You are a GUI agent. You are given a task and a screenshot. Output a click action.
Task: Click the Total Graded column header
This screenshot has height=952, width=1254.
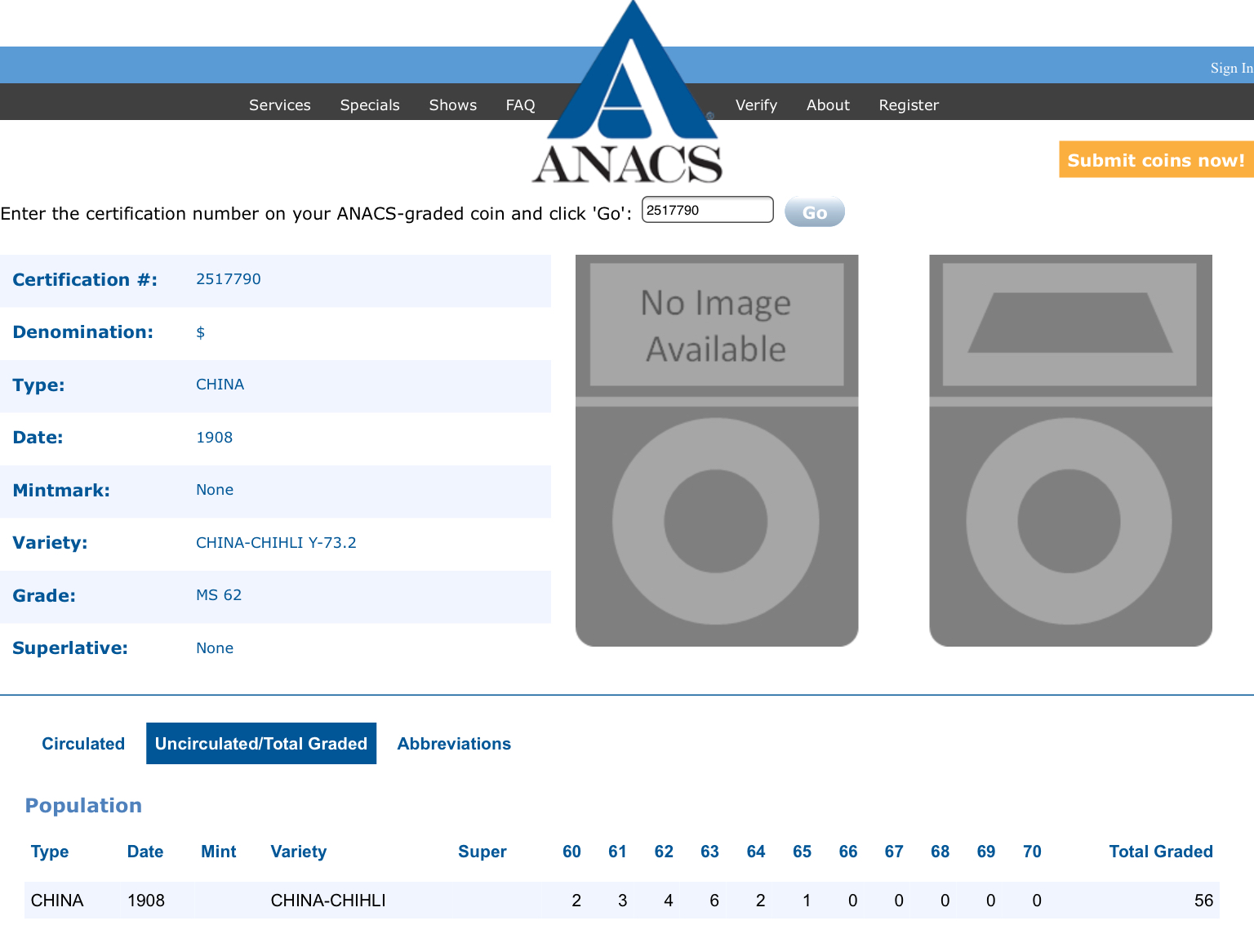[x=1161, y=852]
